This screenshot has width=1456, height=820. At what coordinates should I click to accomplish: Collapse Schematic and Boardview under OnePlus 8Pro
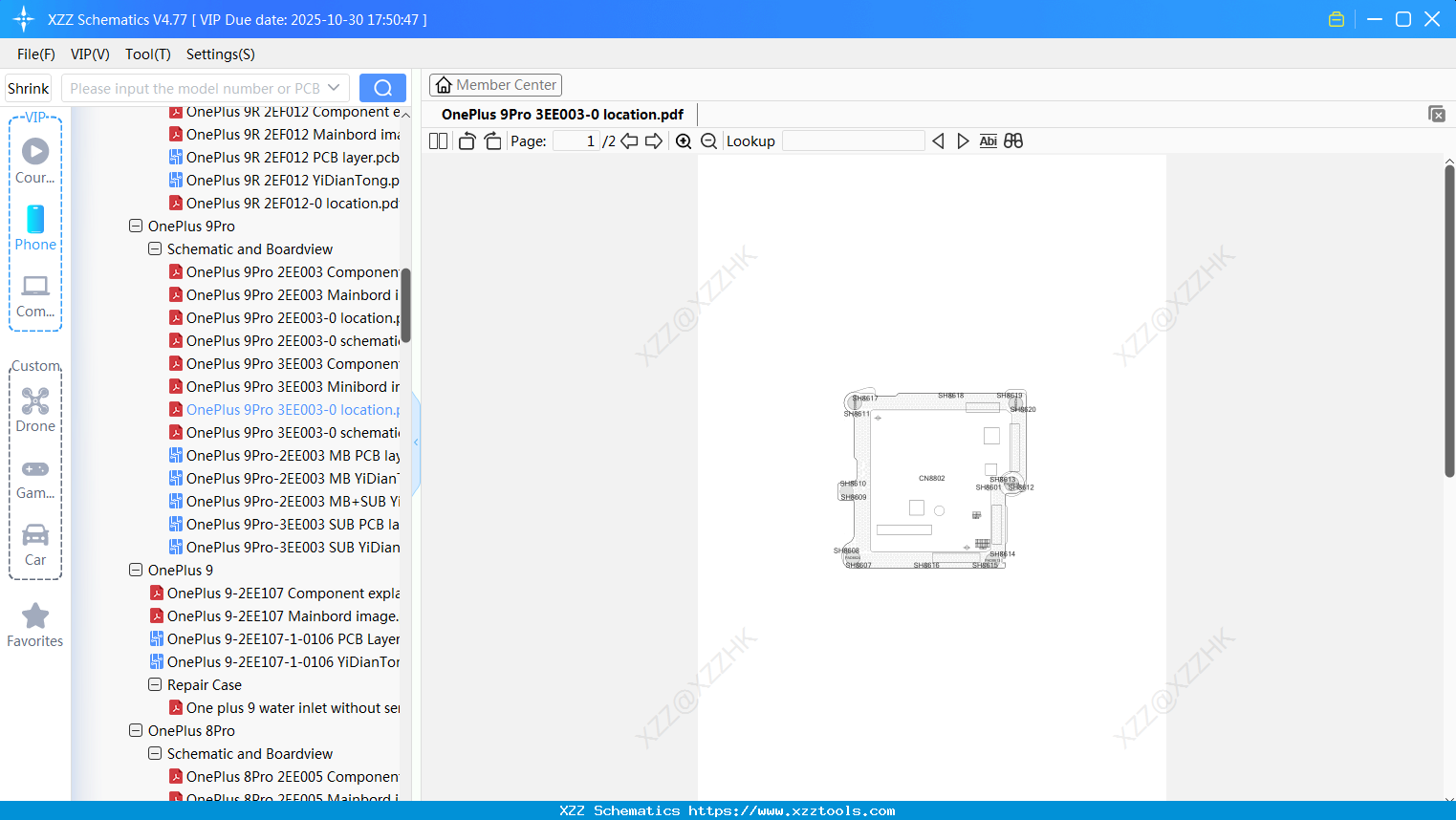click(x=155, y=754)
